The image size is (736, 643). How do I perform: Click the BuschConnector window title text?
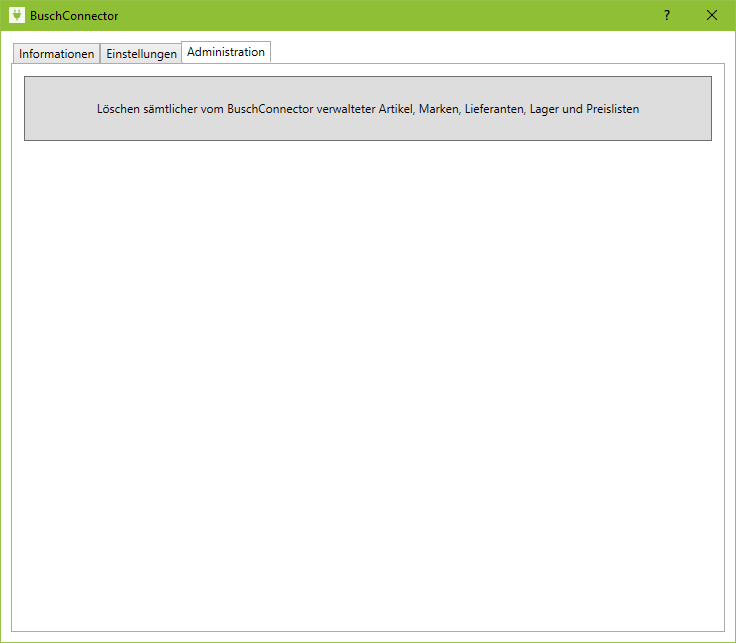pos(74,16)
